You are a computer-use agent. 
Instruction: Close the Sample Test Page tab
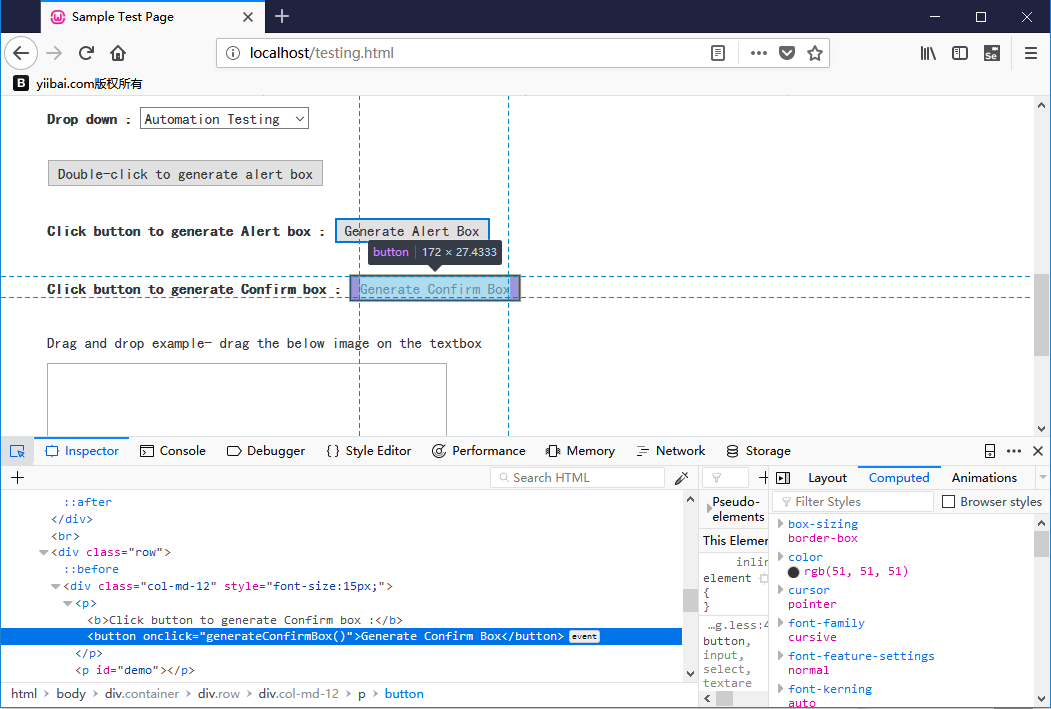248,17
